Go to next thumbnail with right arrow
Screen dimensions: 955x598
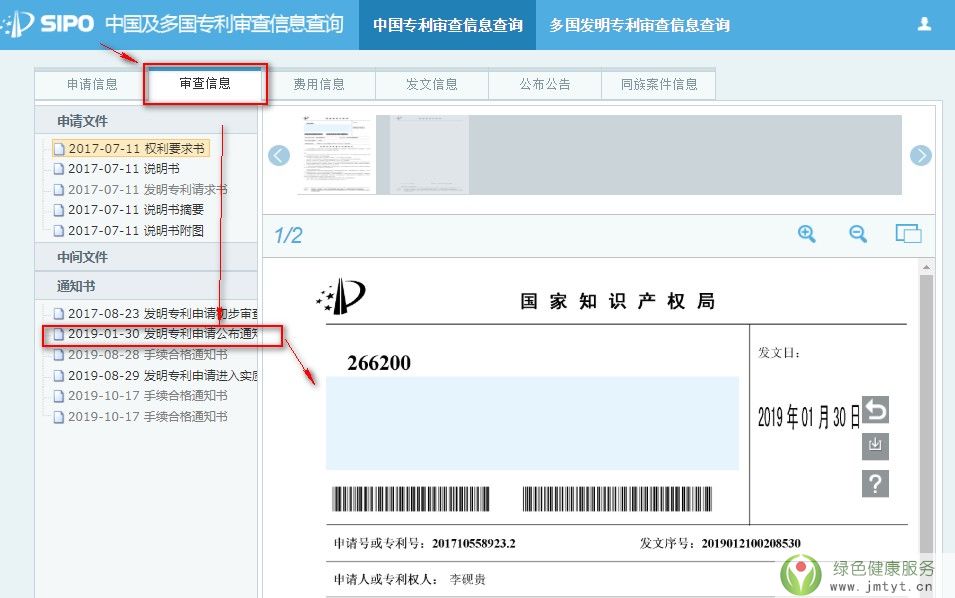tap(920, 155)
